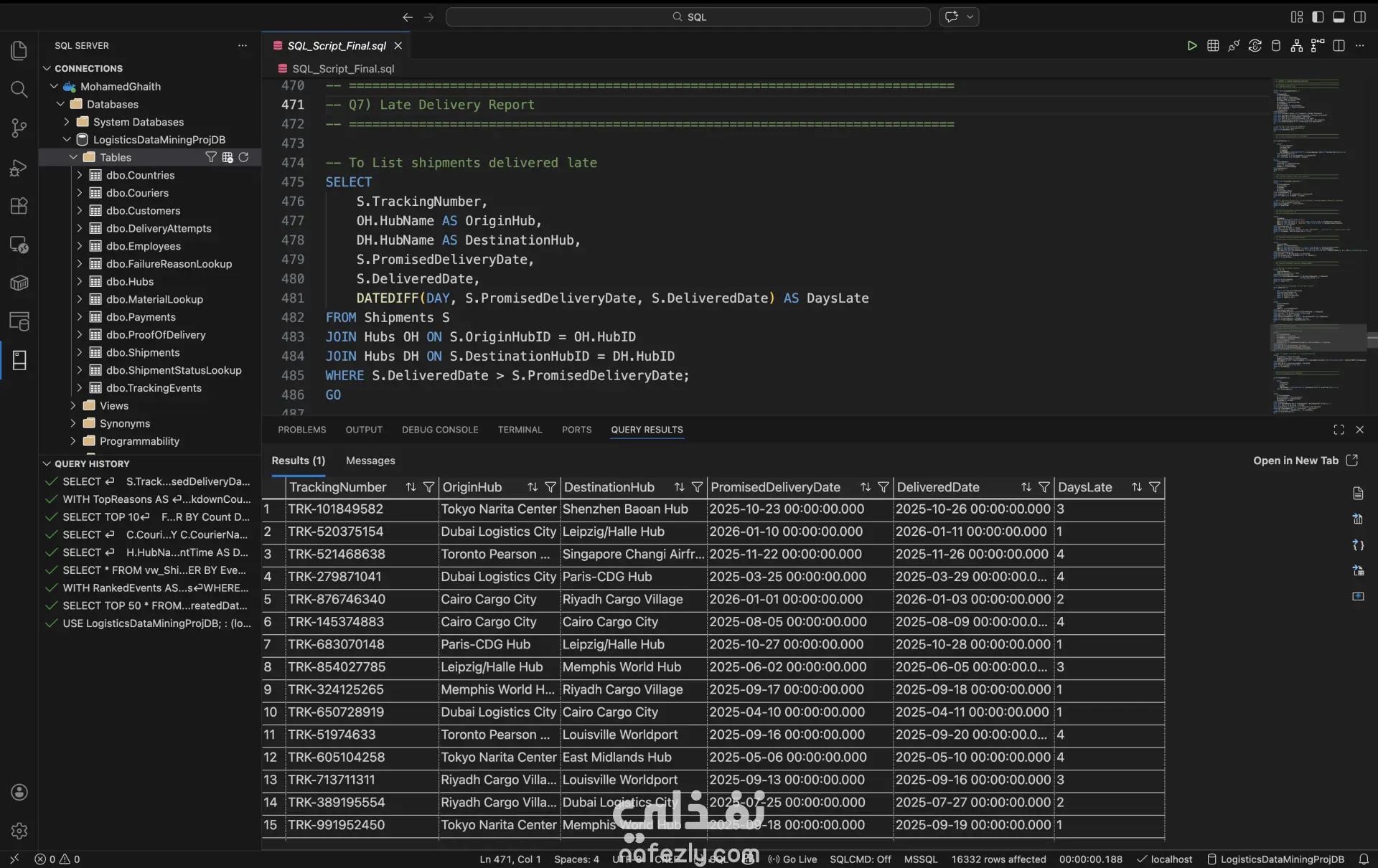Open More Actions in the editor toolbar
The height and width of the screenshot is (868, 1378).
pyautogui.click(x=1359, y=45)
